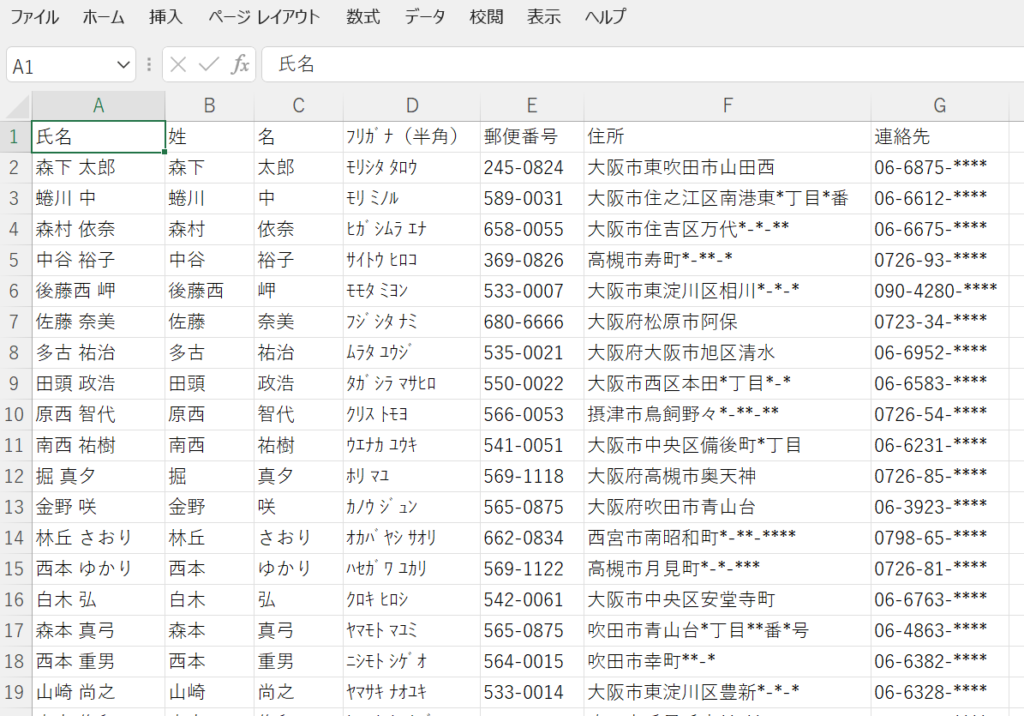Click the Insert Function fx icon
Viewport: 1024px width, 716px height.
240,65
